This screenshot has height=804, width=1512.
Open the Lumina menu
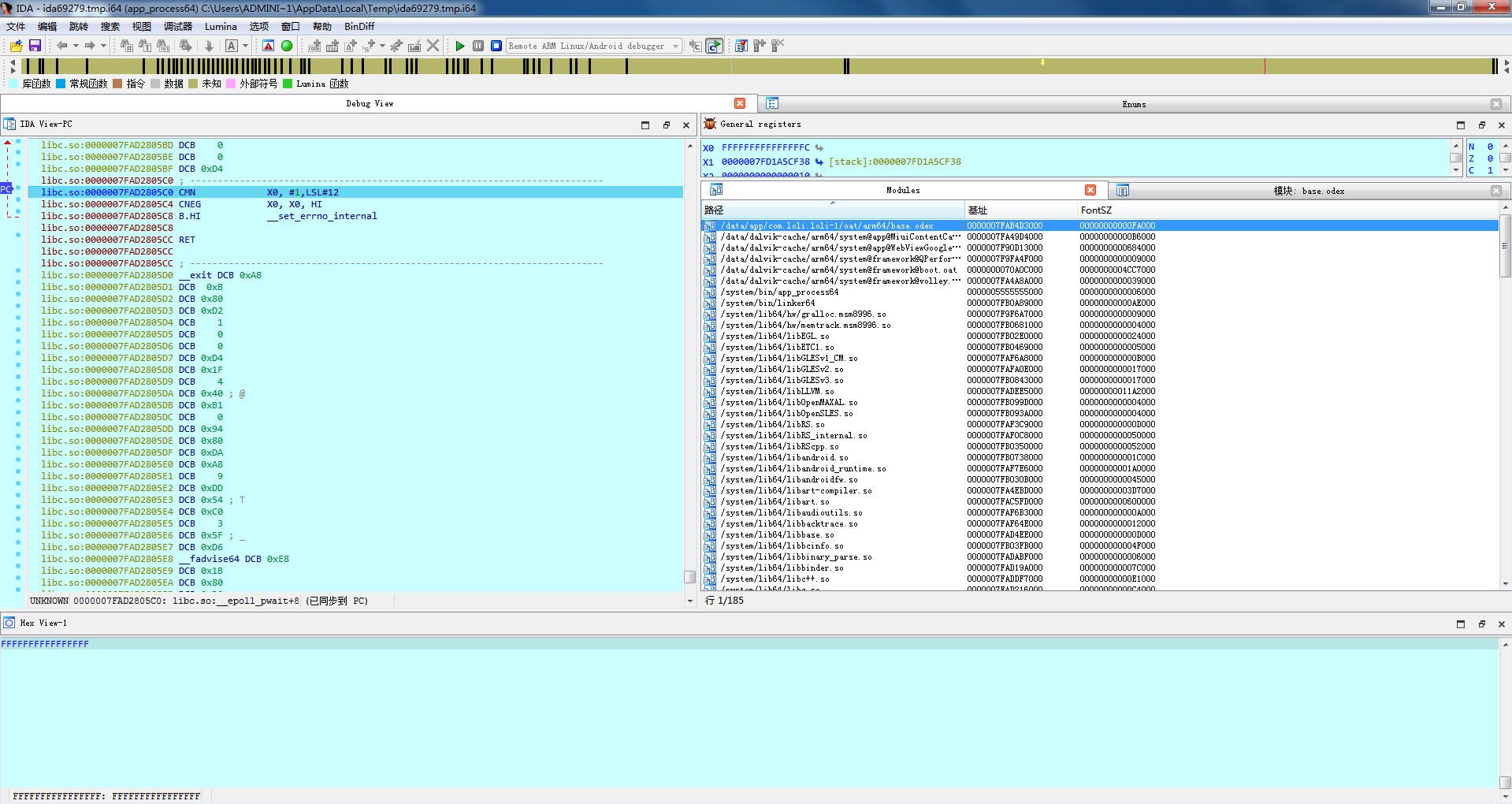221,26
